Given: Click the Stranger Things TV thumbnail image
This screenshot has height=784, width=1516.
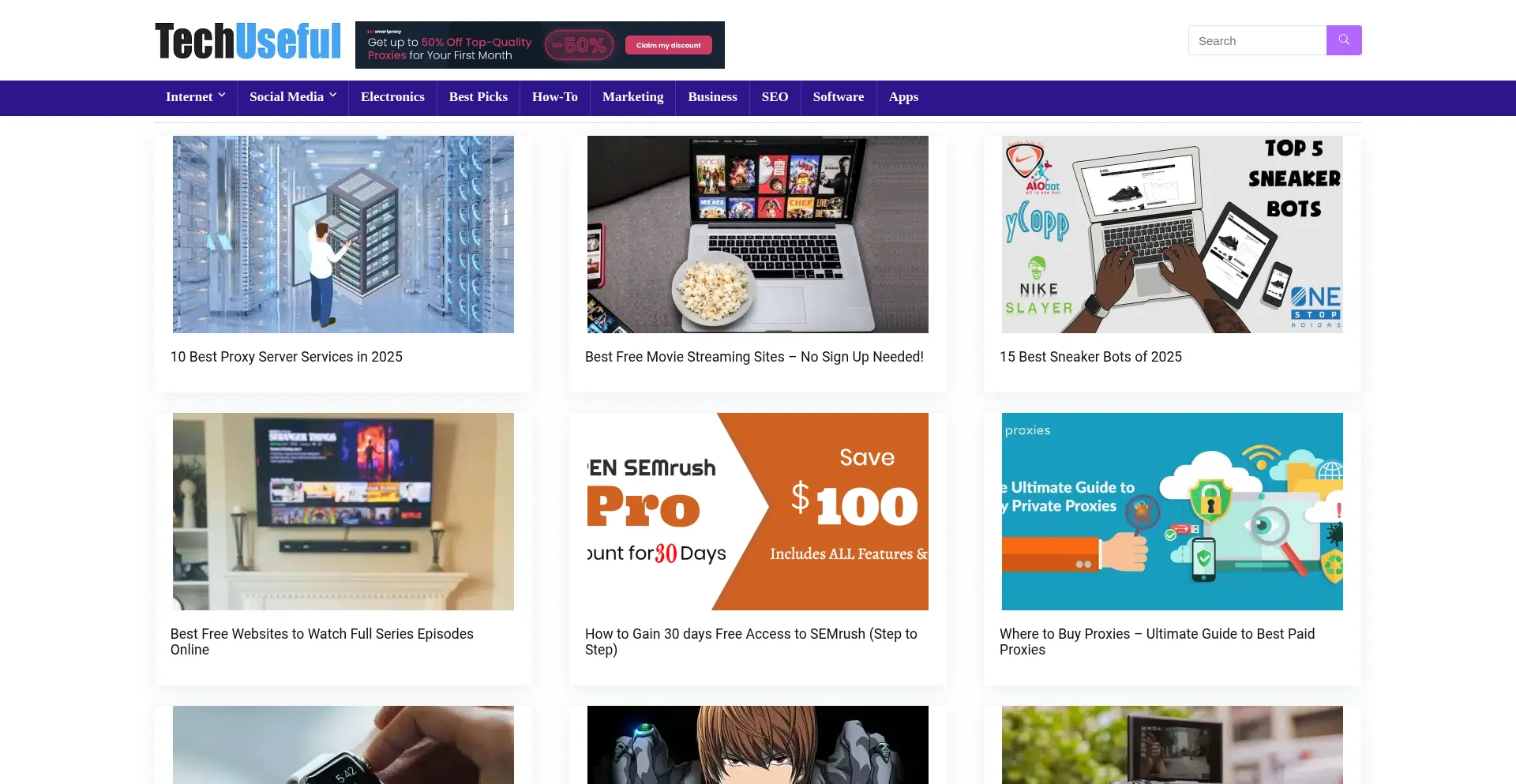Looking at the screenshot, I should coord(343,512).
